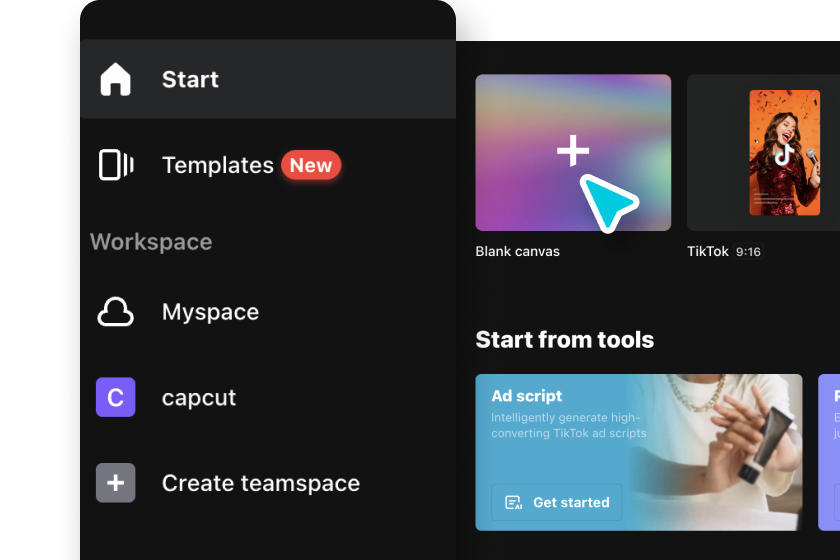
Task: Open the capcut workspace
Action: [x=268, y=397]
